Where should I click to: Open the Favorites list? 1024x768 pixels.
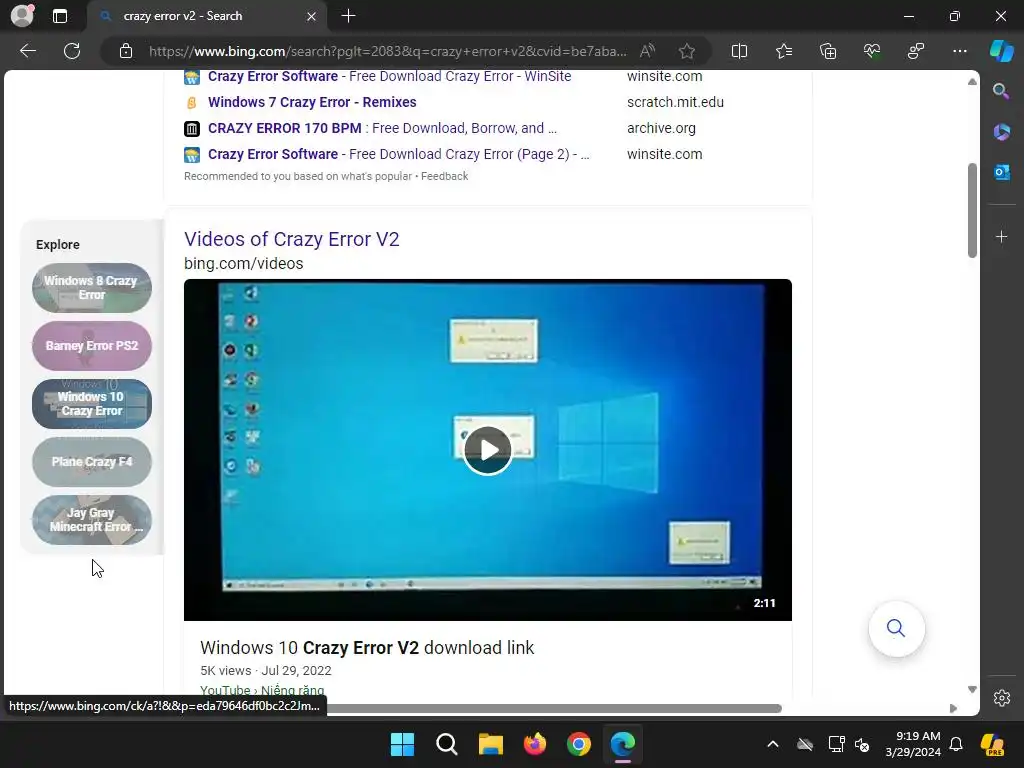click(784, 51)
